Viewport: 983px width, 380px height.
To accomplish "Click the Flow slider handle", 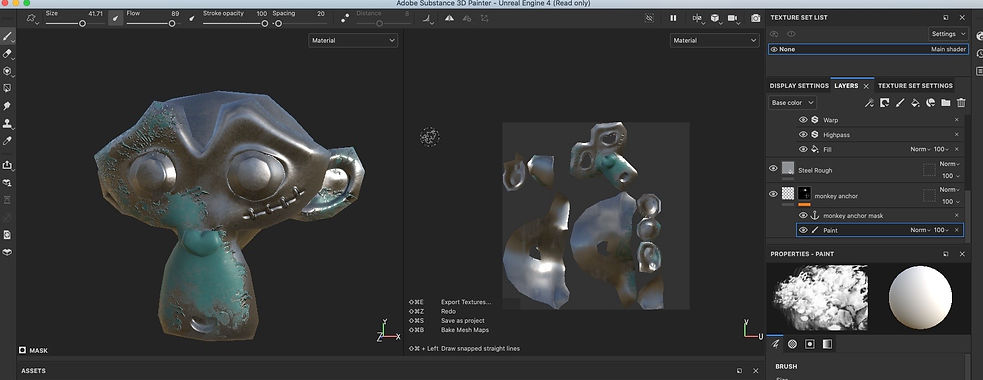I will coord(172,24).
